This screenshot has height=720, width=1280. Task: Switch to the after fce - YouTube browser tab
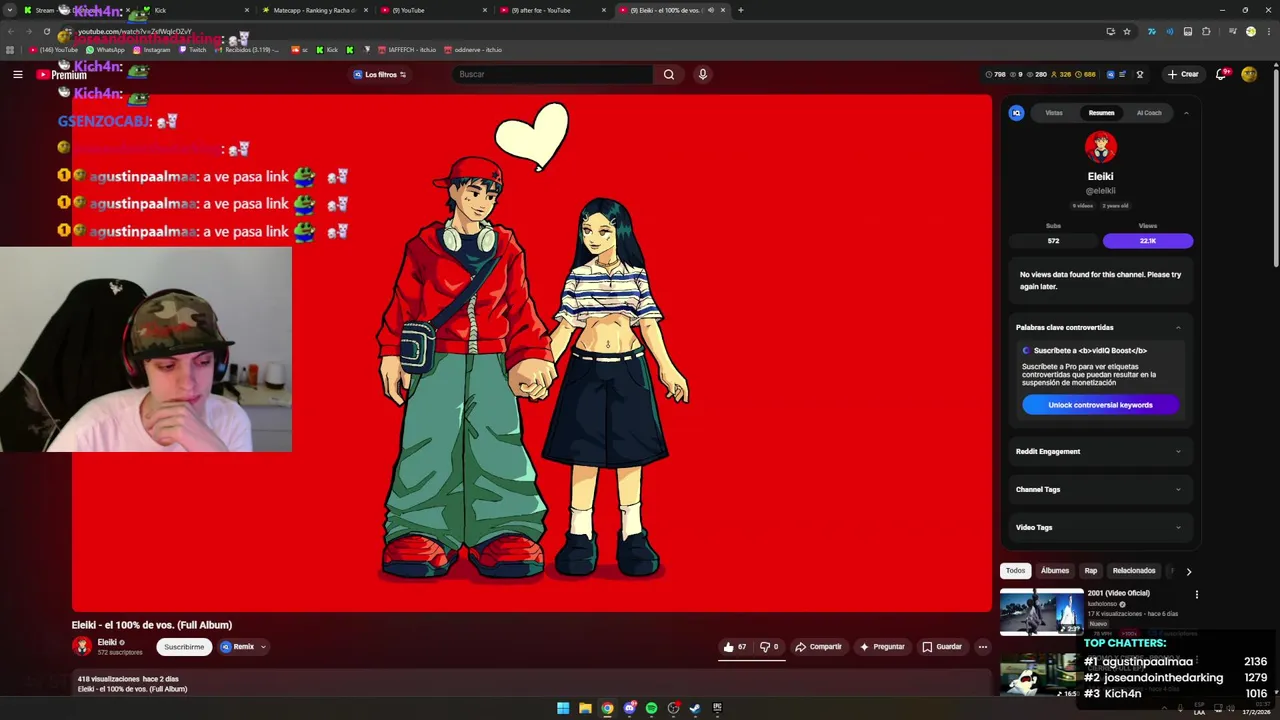pos(553,10)
